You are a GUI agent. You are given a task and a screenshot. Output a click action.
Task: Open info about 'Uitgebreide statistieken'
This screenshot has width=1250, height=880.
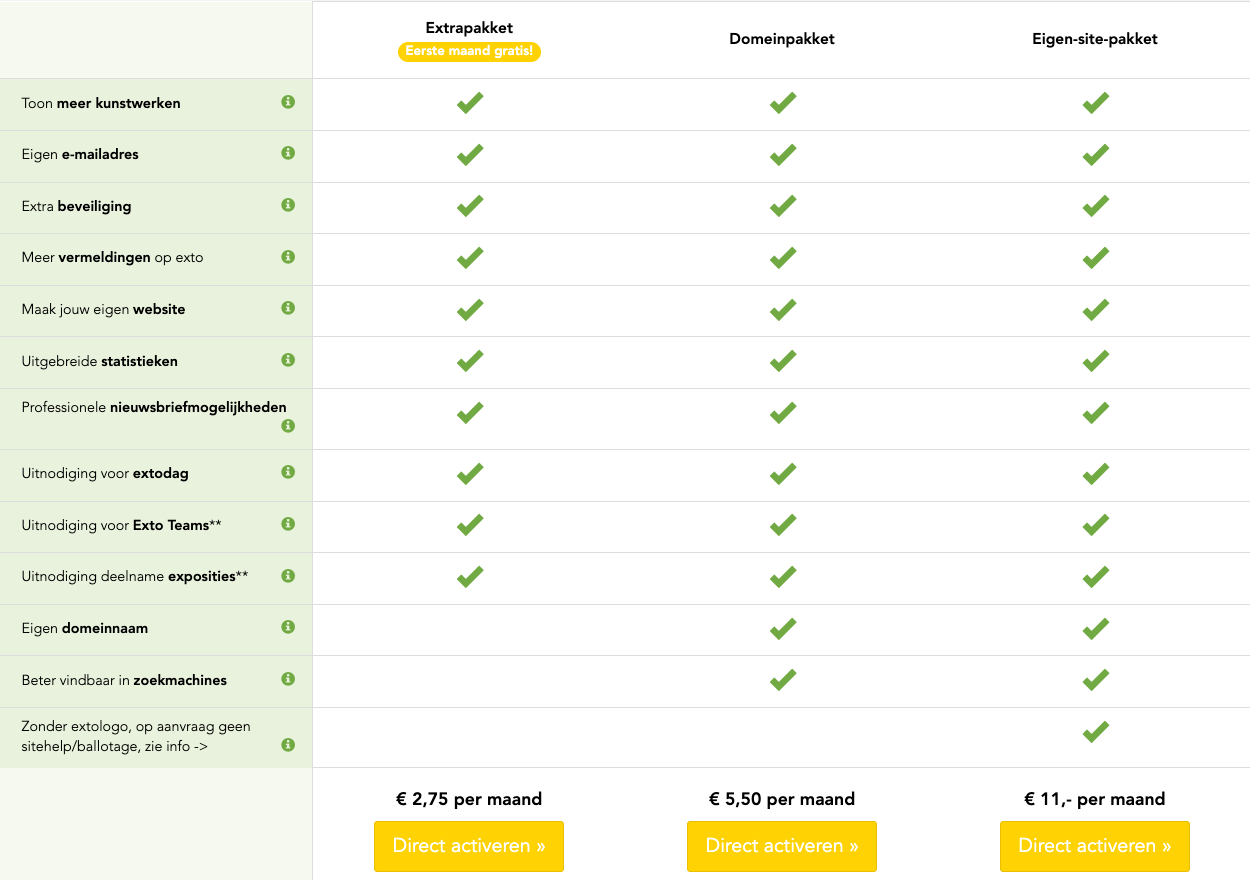(x=288, y=360)
